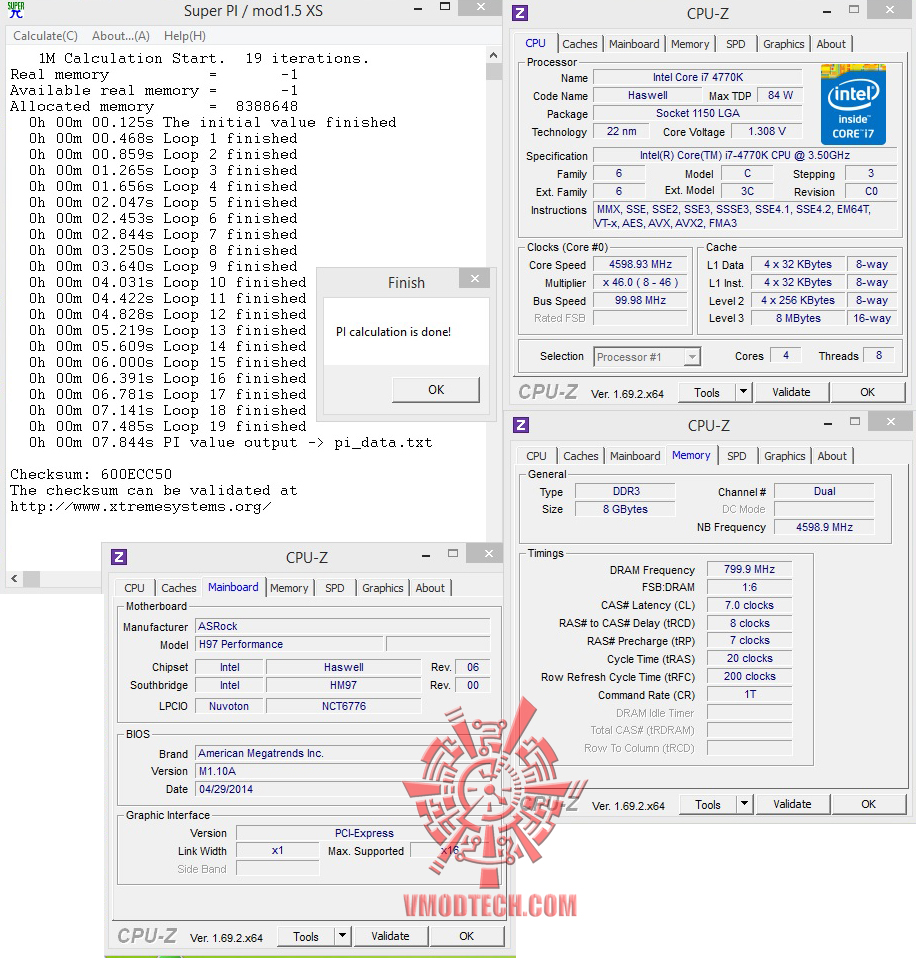Expand Tools dropdown arrow in top CPU-Z window
The height and width of the screenshot is (958, 916).
743,392
